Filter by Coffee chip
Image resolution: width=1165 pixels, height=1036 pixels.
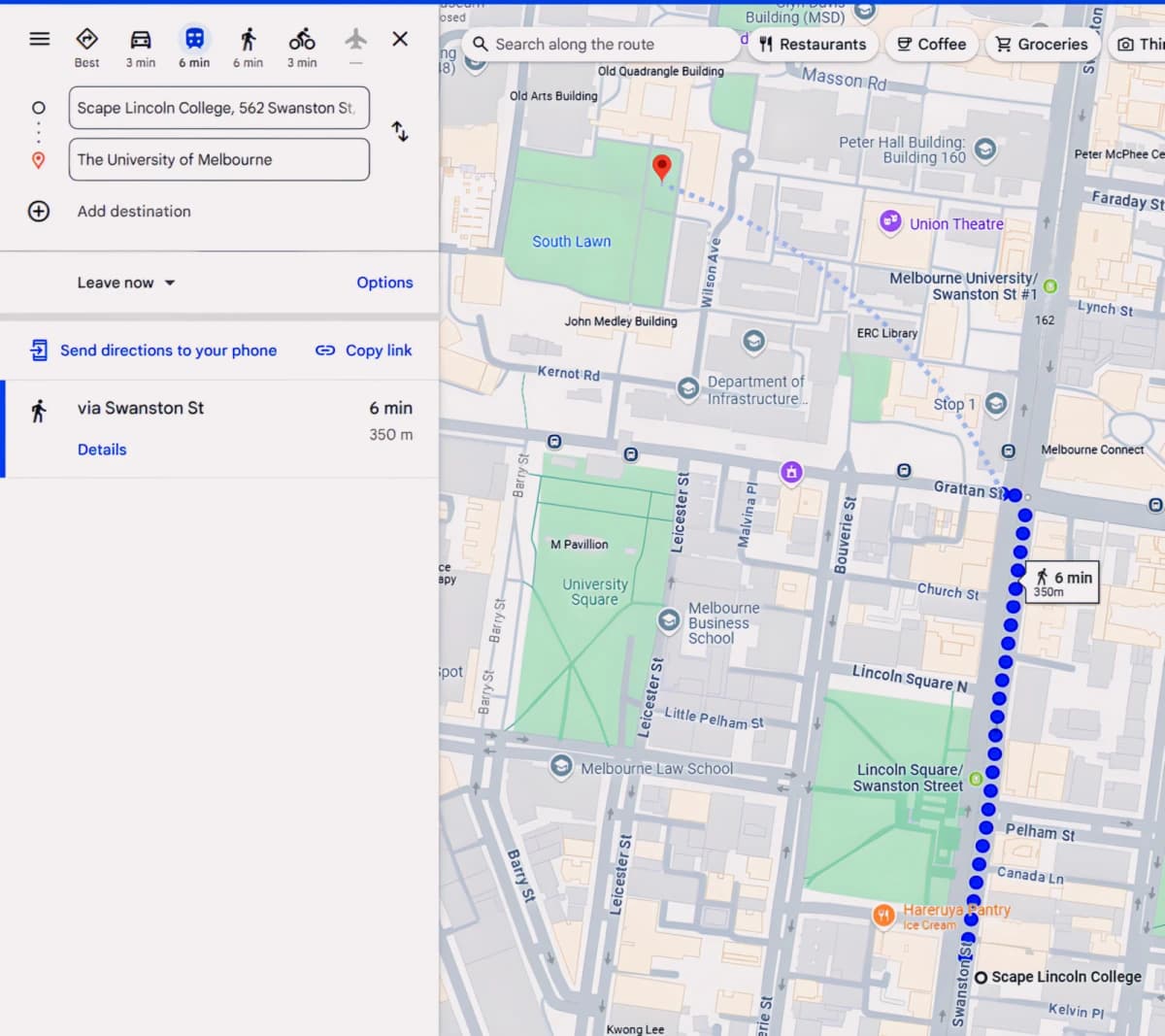click(x=931, y=44)
